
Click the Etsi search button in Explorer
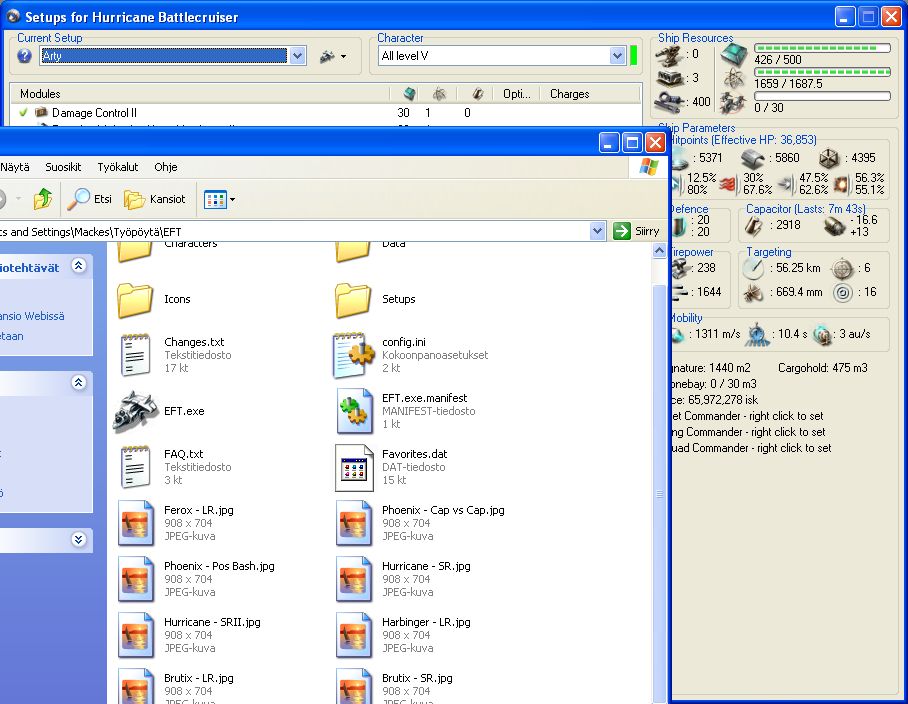point(90,199)
